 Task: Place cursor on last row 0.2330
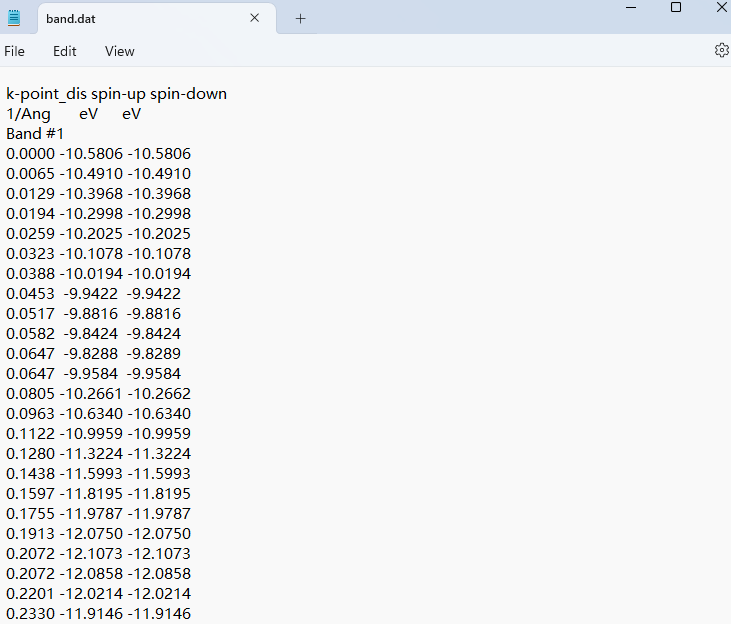[x=98, y=614]
